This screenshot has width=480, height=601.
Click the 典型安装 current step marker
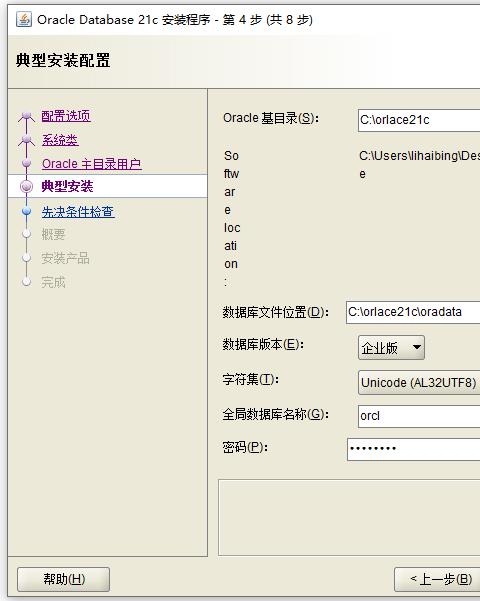click(26, 186)
